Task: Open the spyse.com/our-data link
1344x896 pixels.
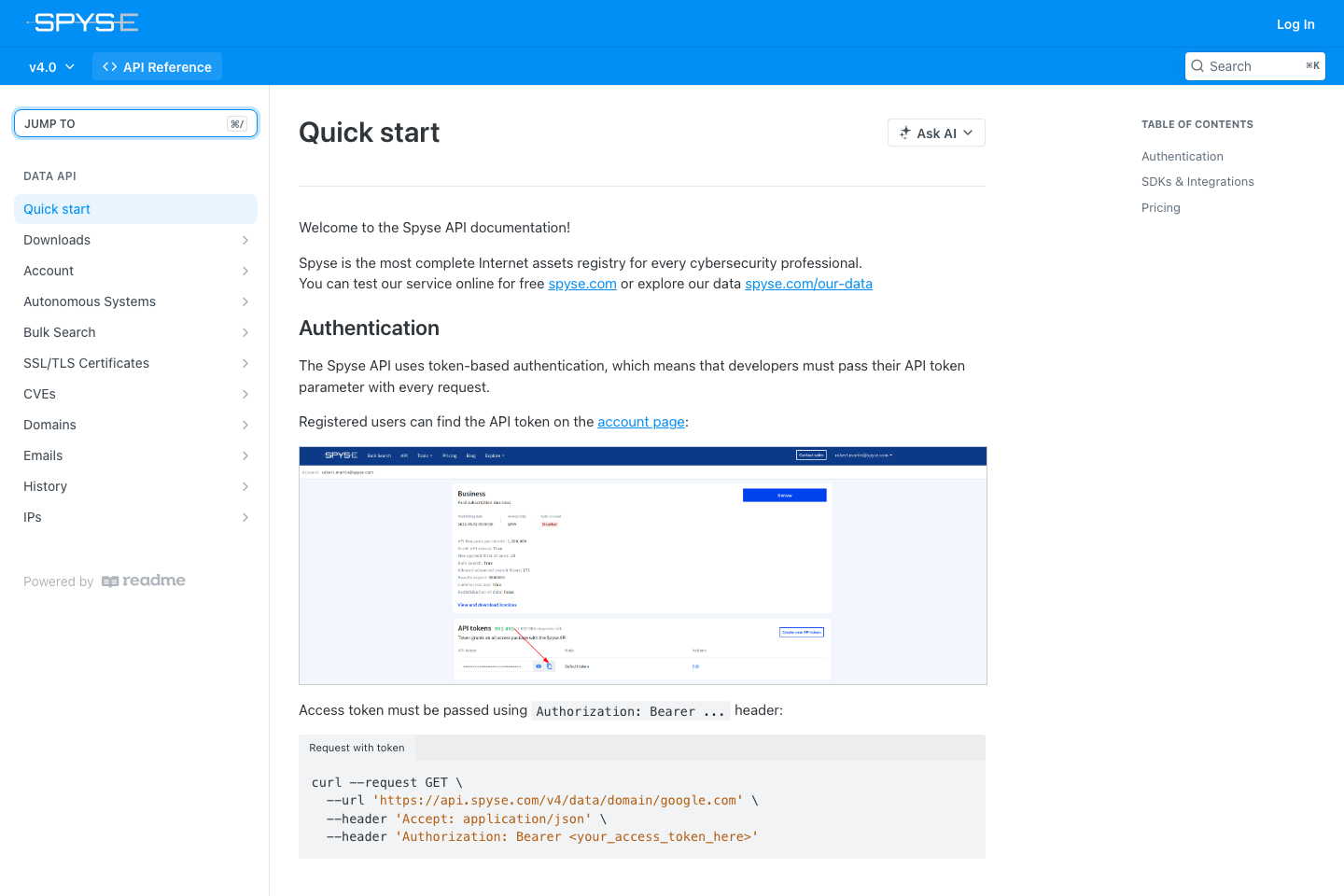Action: point(808,284)
